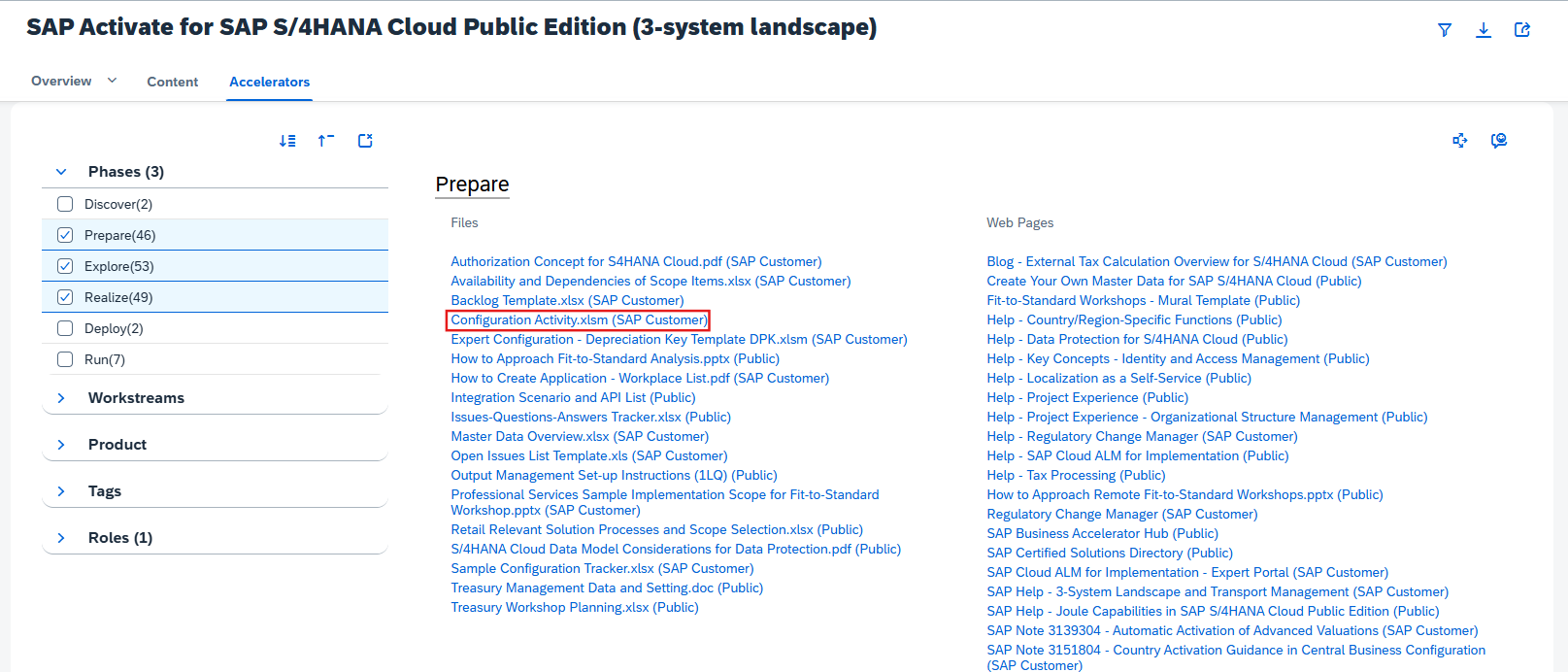Open Backlog Template.xlsx link

tap(567, 300)
